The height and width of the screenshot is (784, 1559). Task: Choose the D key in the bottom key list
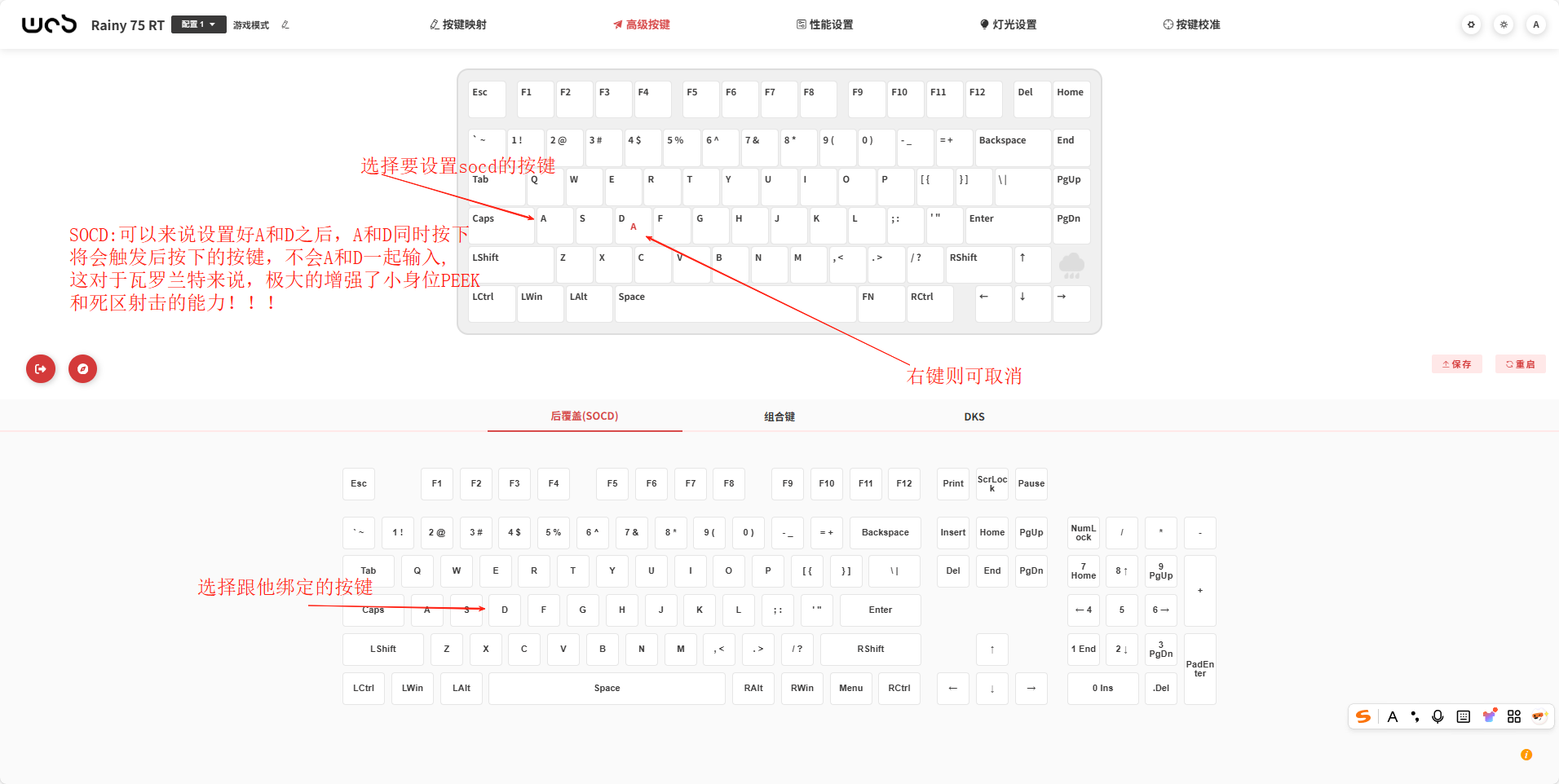tap(505, 610)
